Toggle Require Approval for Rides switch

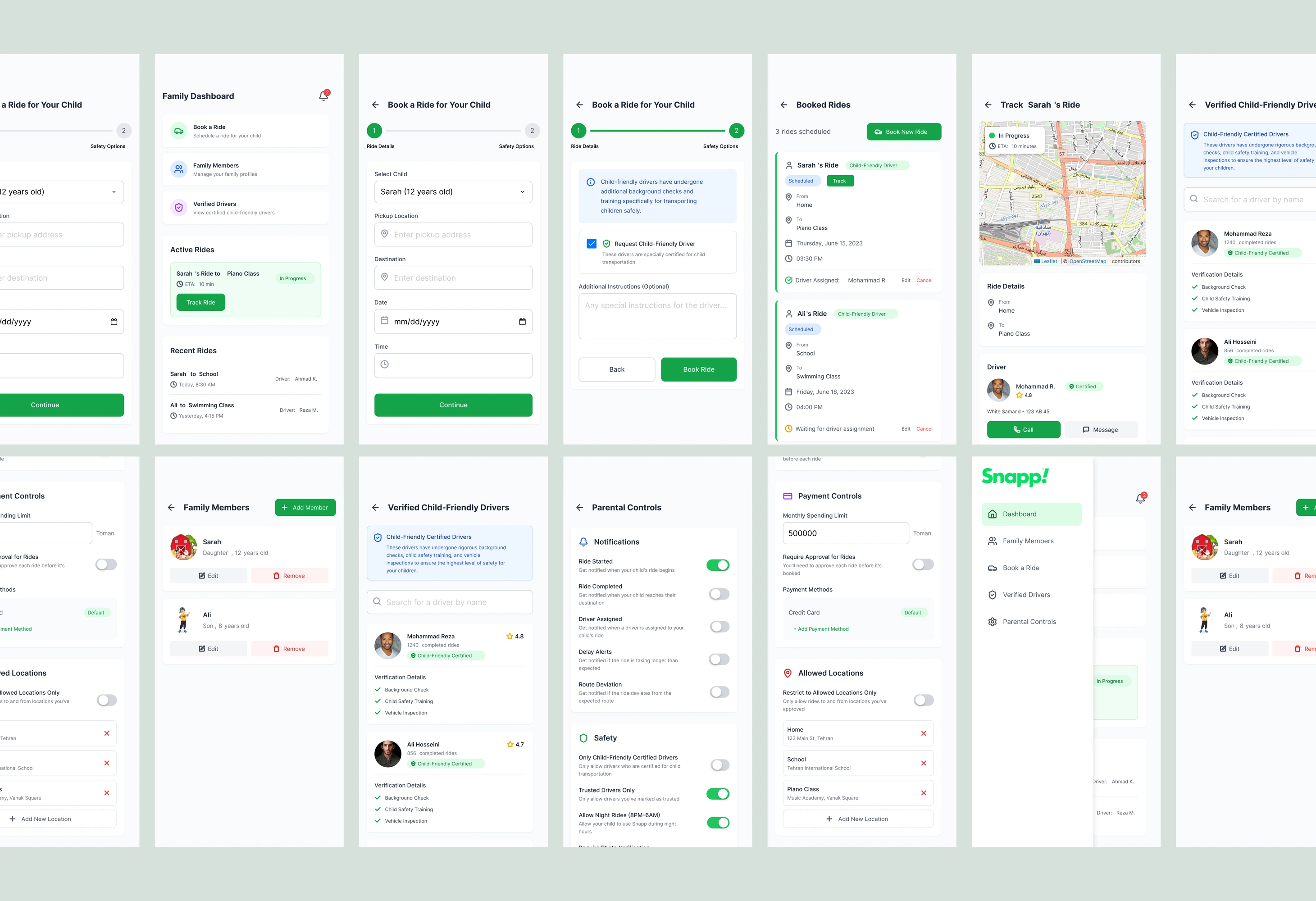(923, 564)
